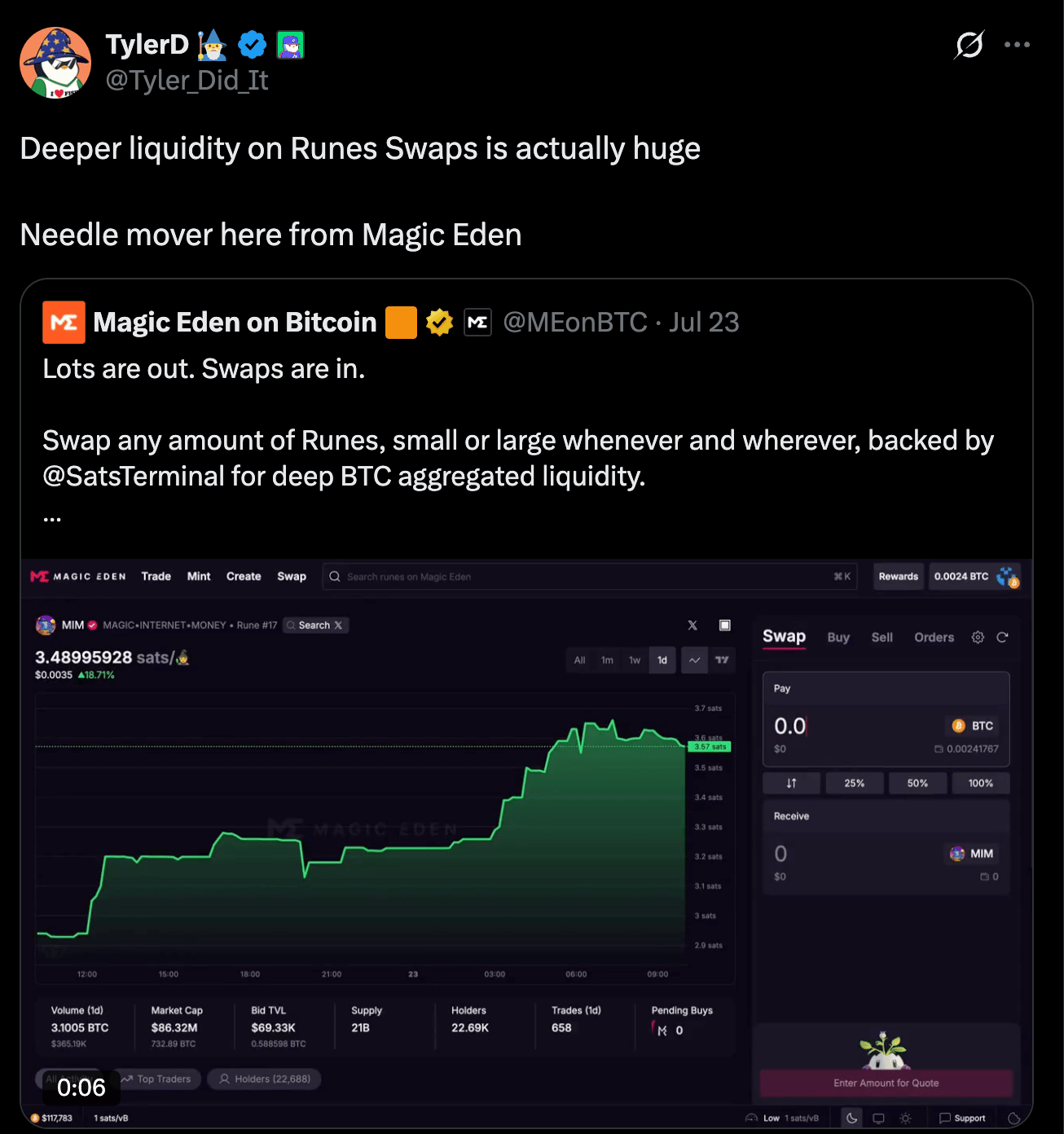Click the swap settings gear icon

[978, 637]
